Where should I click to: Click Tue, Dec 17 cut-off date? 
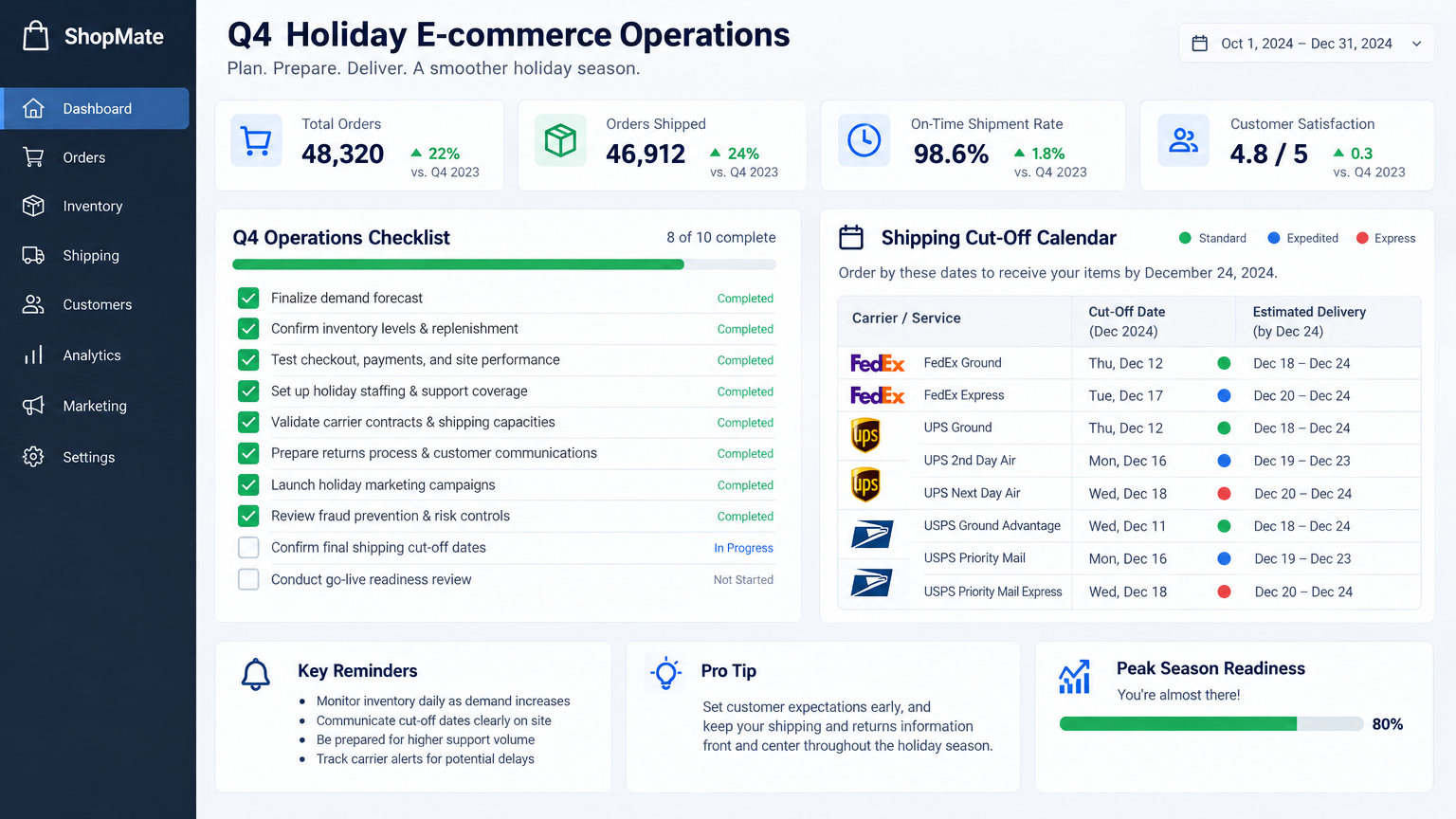(1125, 395)
